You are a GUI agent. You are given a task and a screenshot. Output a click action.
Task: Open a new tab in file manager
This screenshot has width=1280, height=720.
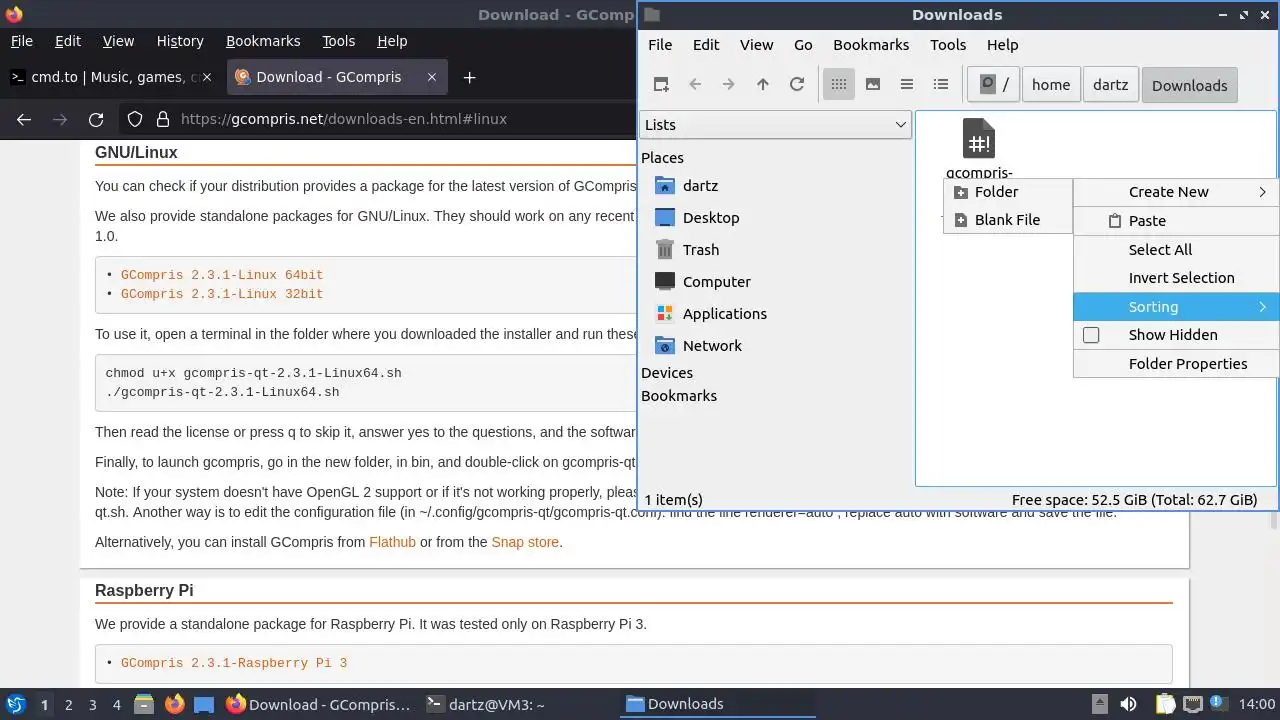coord(661,85)
